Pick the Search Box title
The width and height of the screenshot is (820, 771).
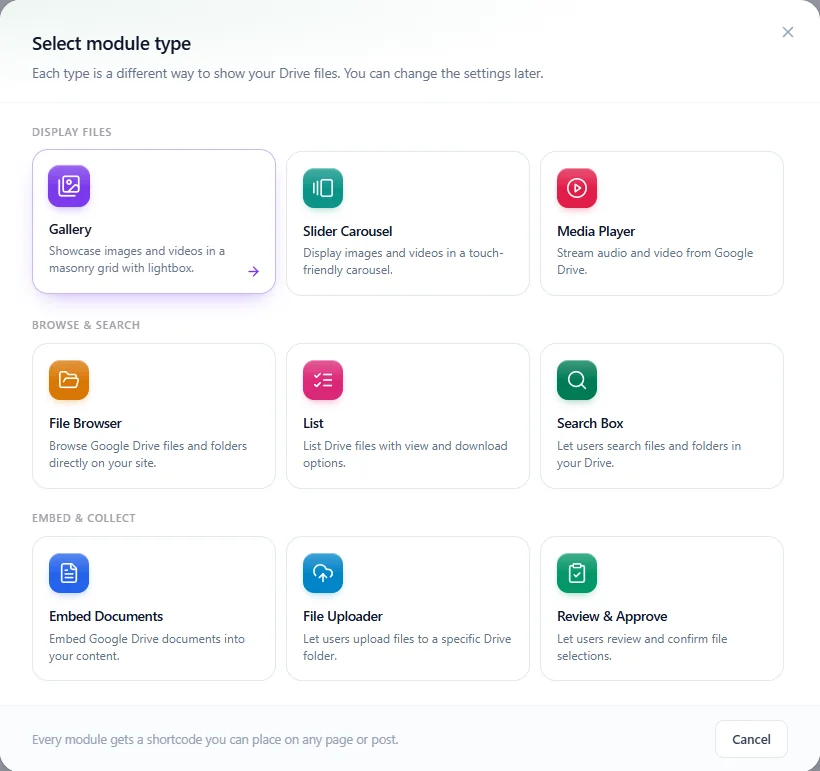590,423
